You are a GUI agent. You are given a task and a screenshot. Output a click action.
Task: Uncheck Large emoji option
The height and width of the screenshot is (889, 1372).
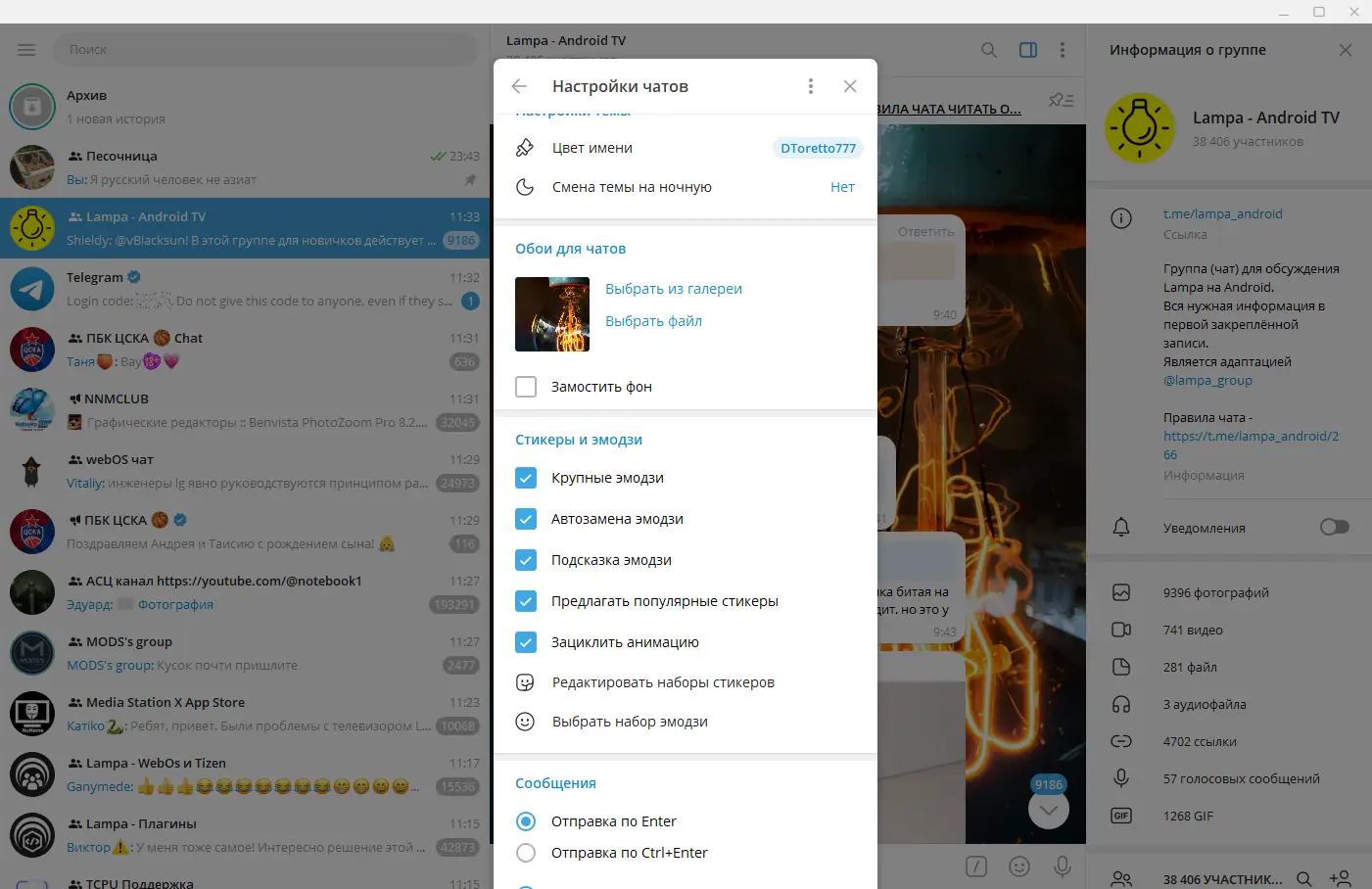click(x=526, y=478)
